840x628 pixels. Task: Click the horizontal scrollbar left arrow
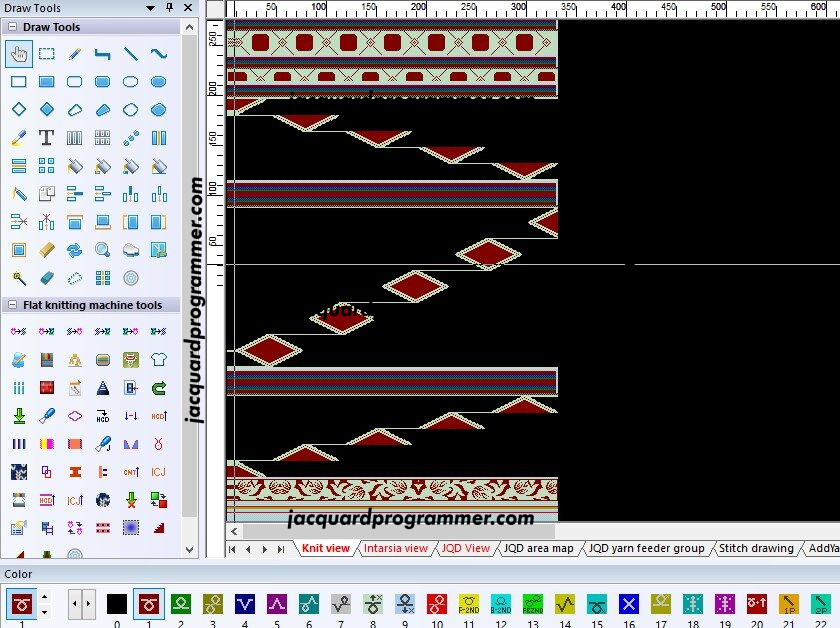[234, 532]
